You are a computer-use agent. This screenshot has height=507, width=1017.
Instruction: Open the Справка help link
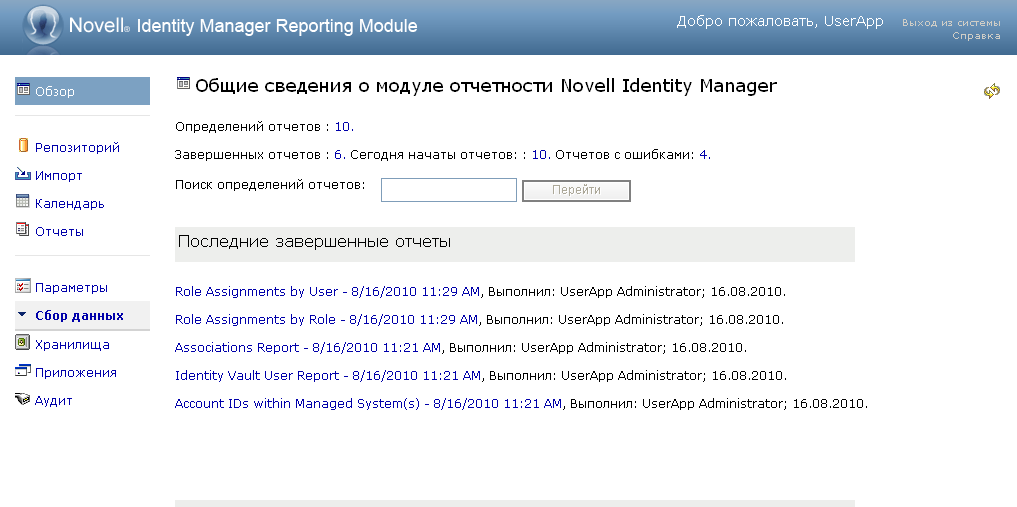pyautogui.click(x=976, y=36)
